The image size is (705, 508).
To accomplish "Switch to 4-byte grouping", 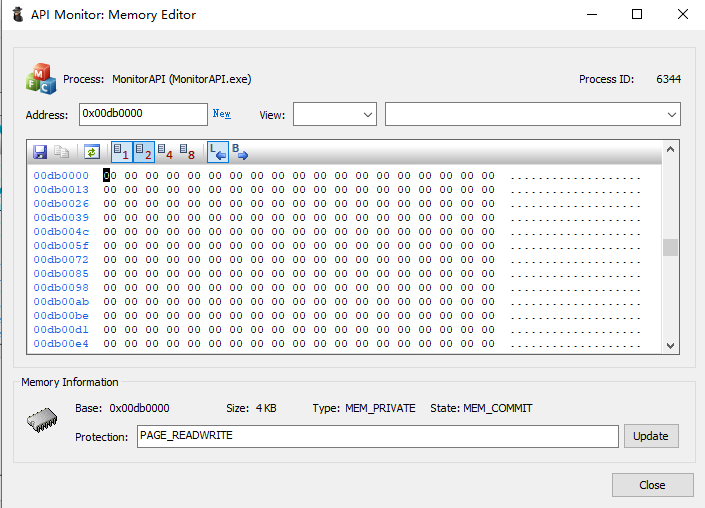I will point(165,152).
